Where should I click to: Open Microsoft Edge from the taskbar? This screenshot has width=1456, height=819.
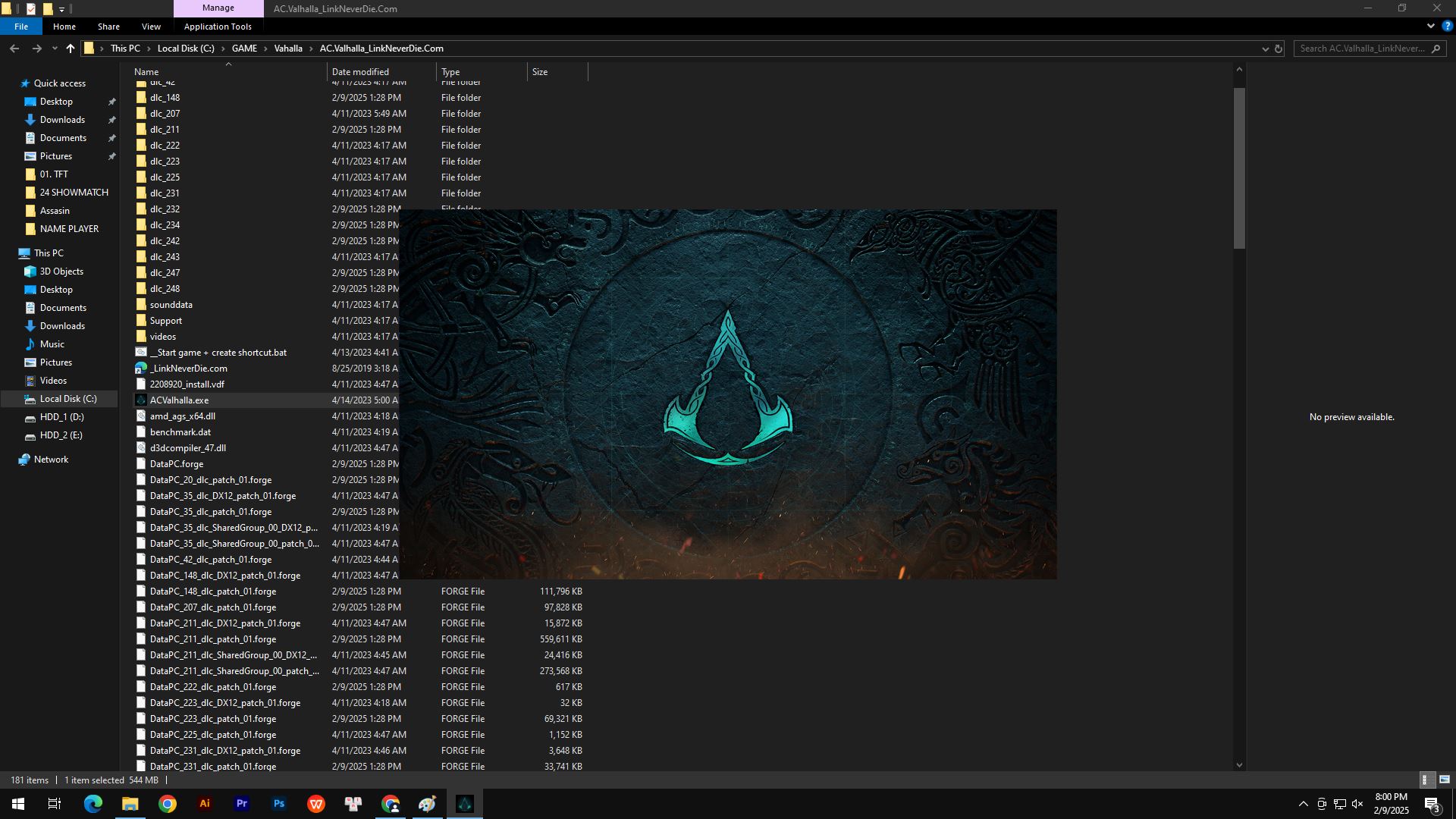coord(93,804)
